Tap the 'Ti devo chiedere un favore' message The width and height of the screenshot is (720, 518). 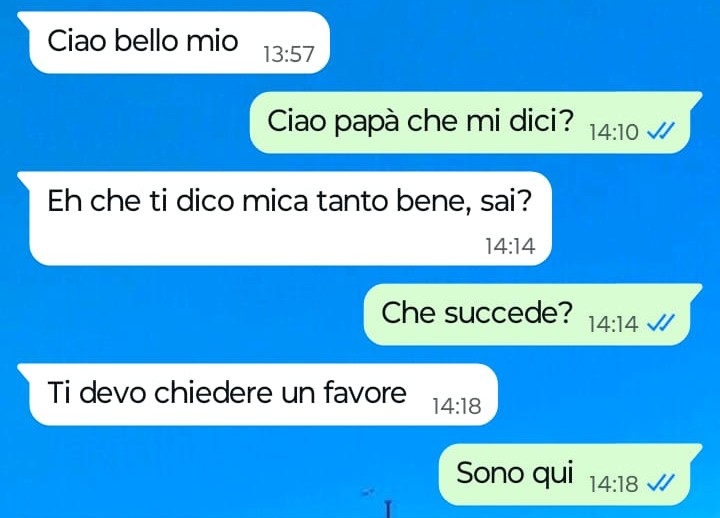pos(258,394)
